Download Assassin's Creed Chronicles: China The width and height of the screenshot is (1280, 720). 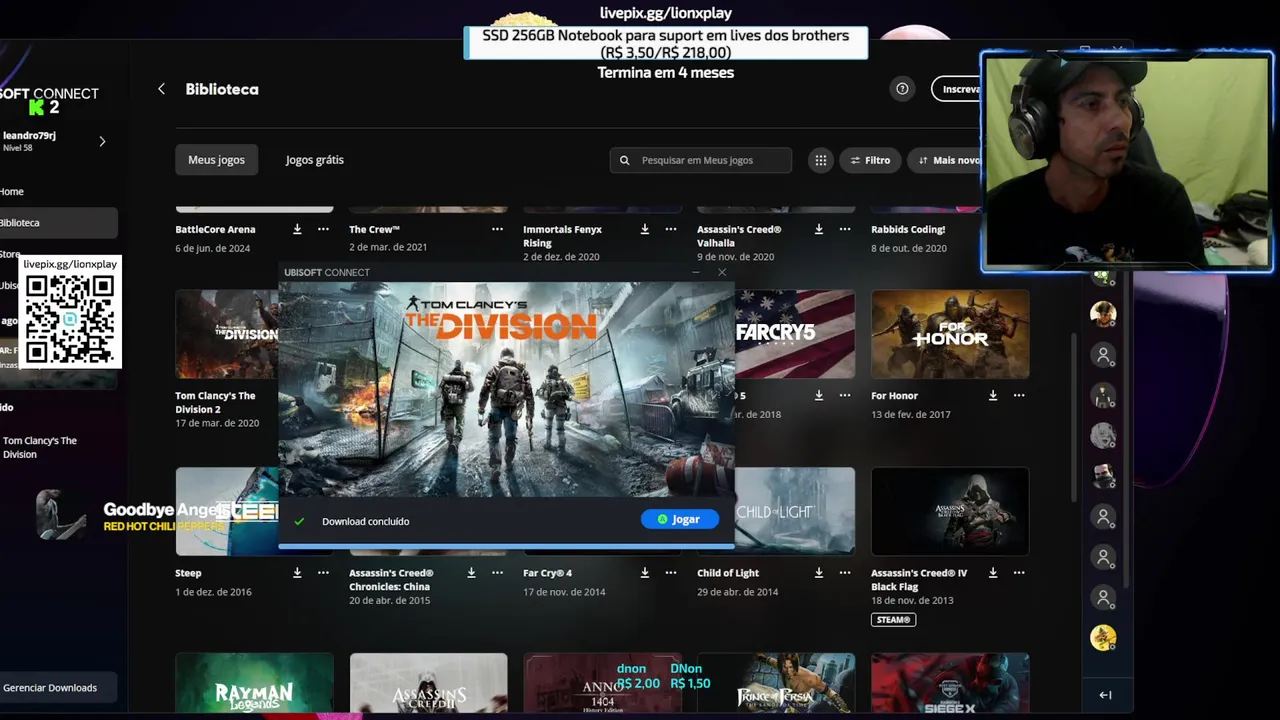[471, 573]
